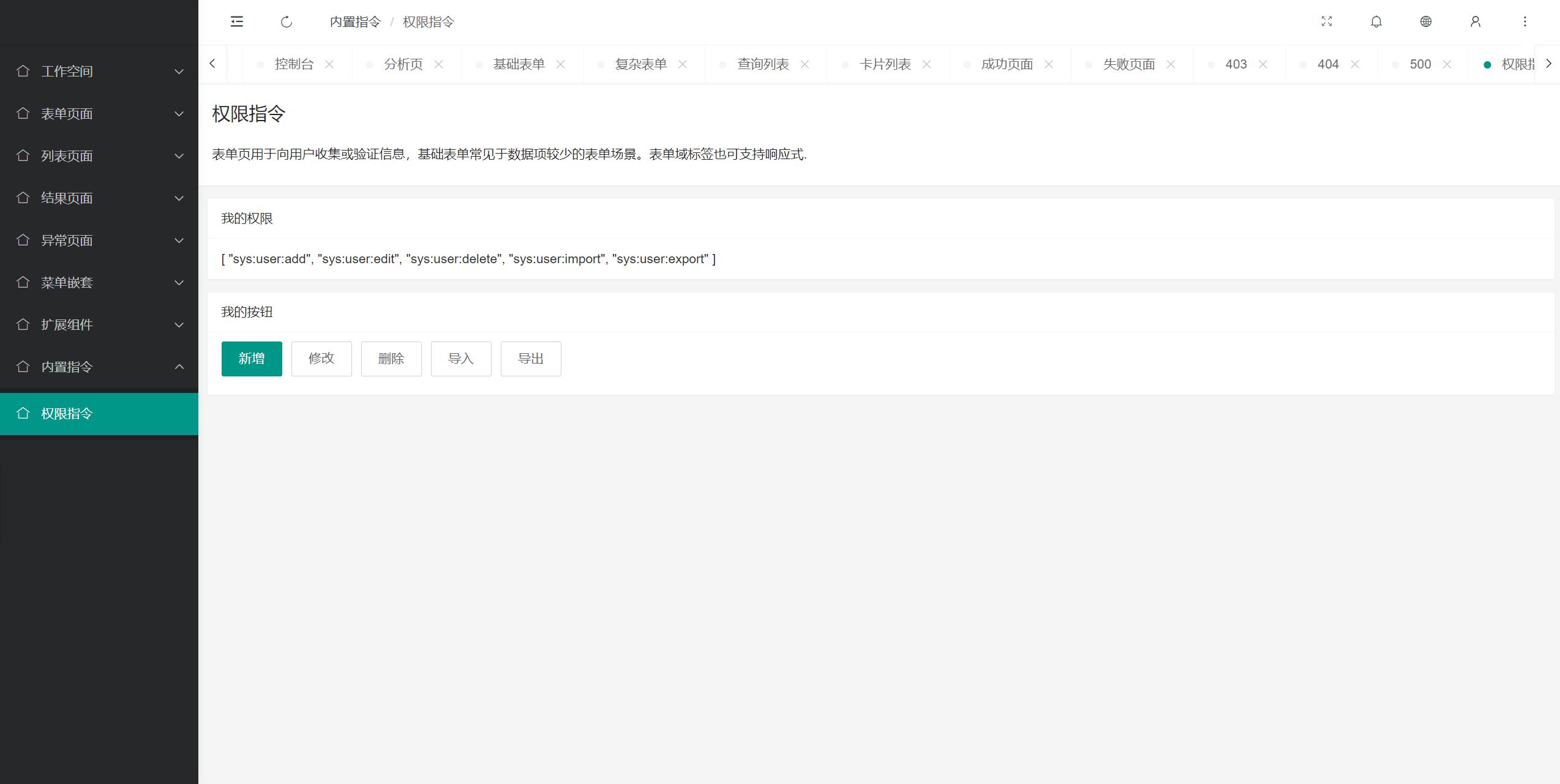1560x784 pixels.
Task: Collapse the sidebar with the menu fold icon
Action: tap(237, 22)
